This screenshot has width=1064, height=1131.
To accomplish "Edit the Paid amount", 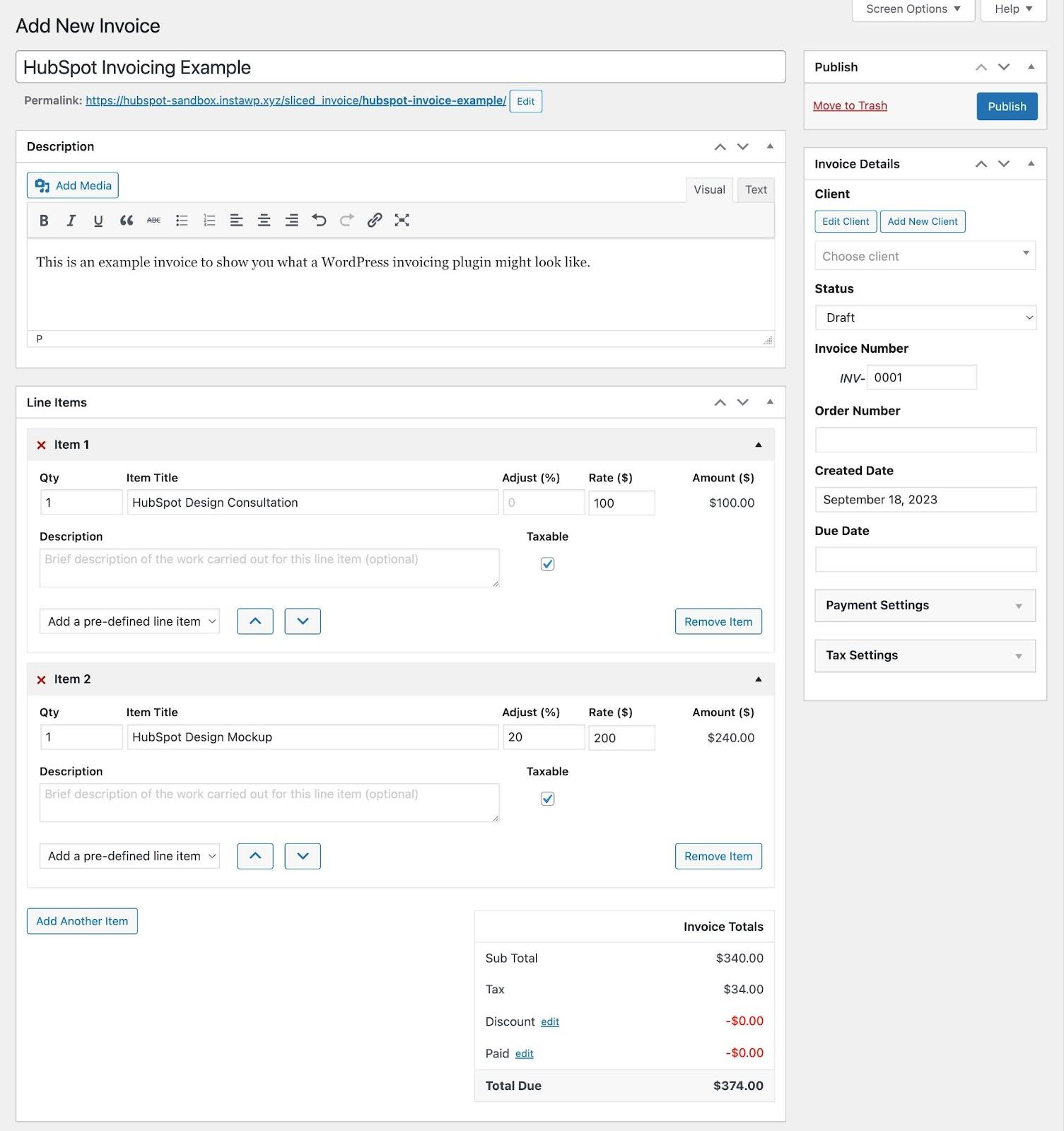I will 524,1054.
